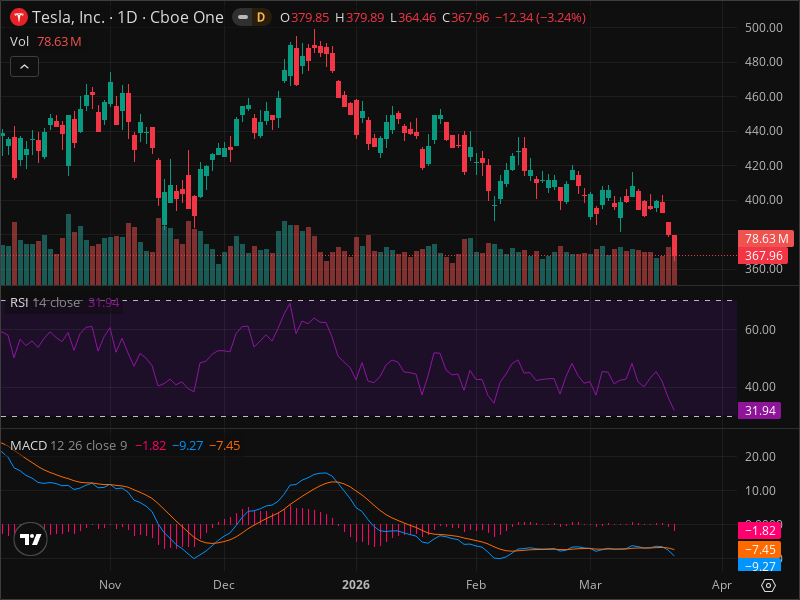
Task: Click the D delayed-data badge
Action: 261,17
